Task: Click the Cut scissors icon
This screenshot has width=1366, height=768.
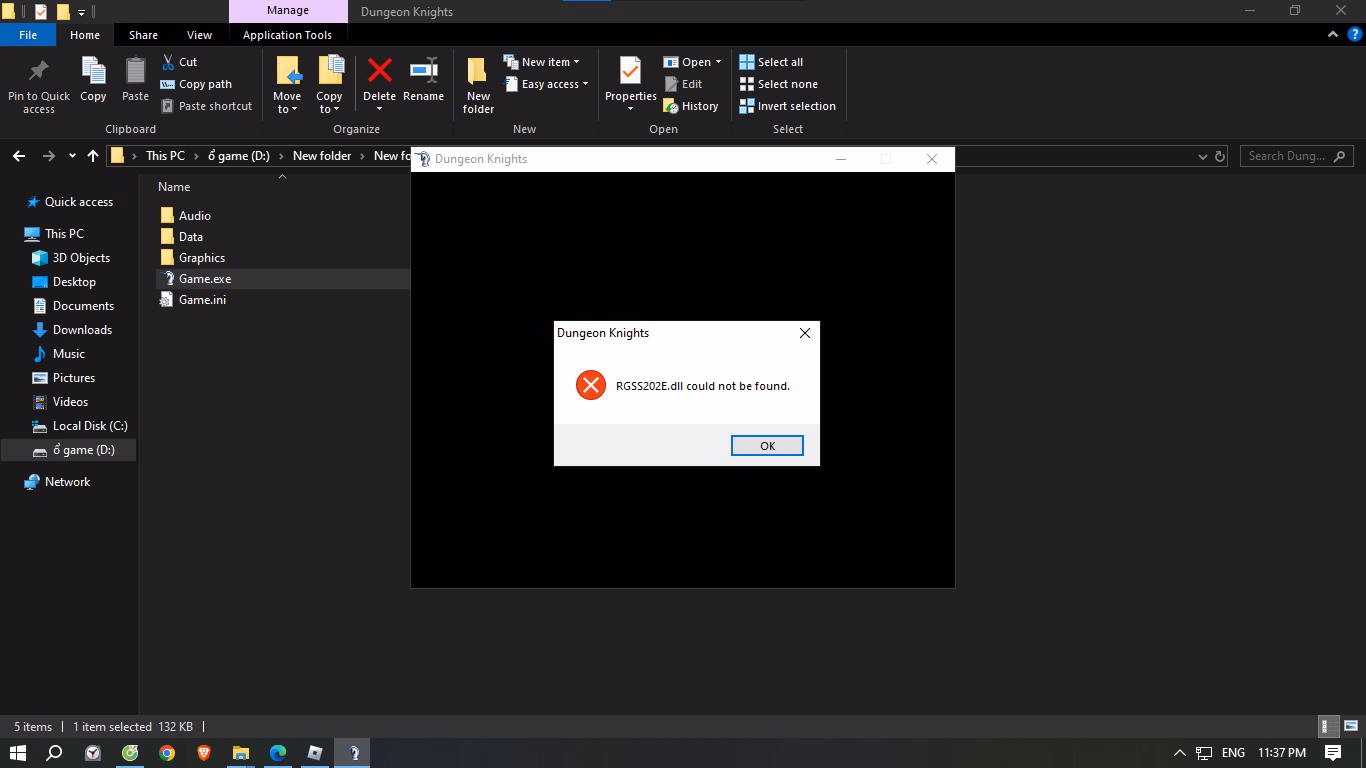Action: pos(169,62)
